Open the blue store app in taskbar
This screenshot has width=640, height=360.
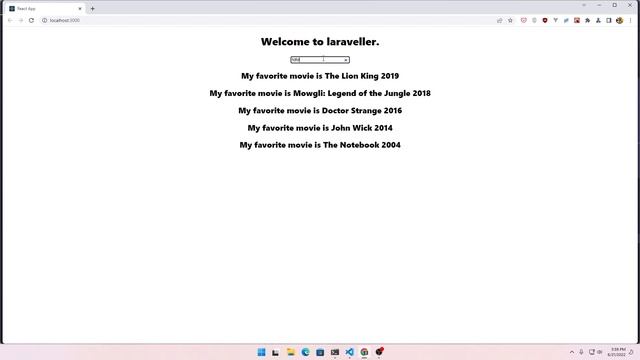[320, 352]
